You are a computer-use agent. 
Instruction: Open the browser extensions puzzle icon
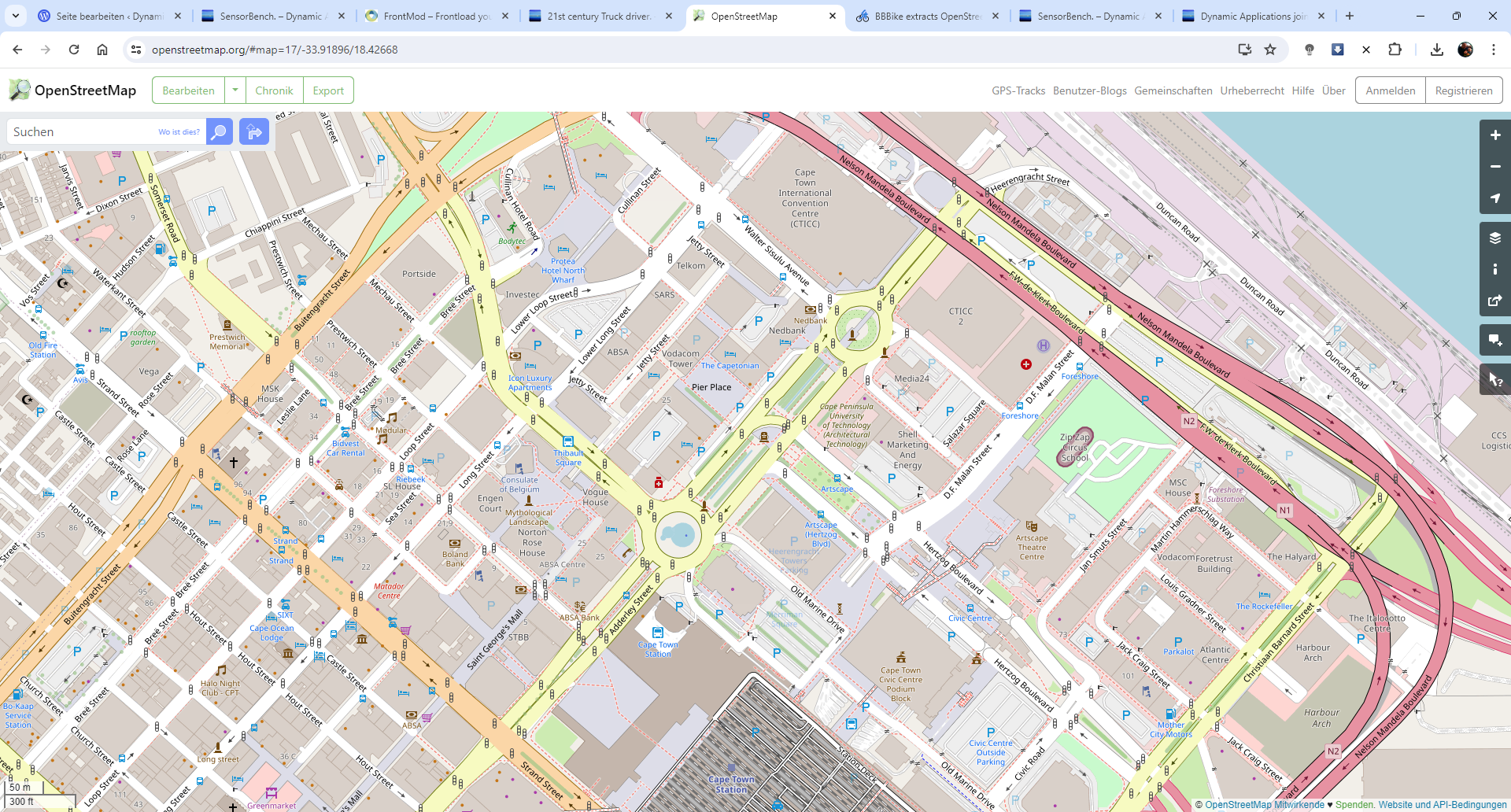coord(1395,49)
